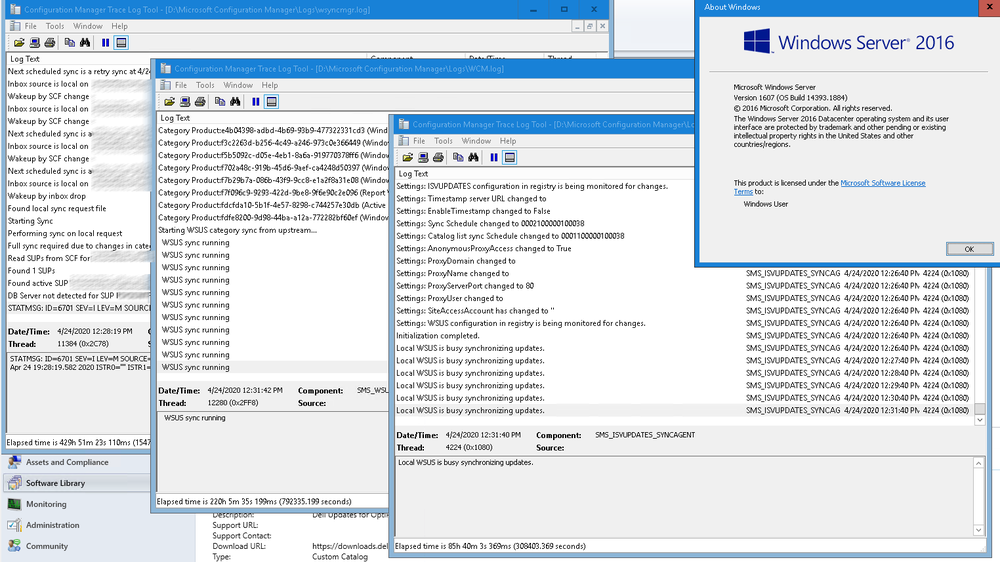1000x562 pixels.
Task: Click Open icon in front Trace Log window
Action: tap(408, 158)
